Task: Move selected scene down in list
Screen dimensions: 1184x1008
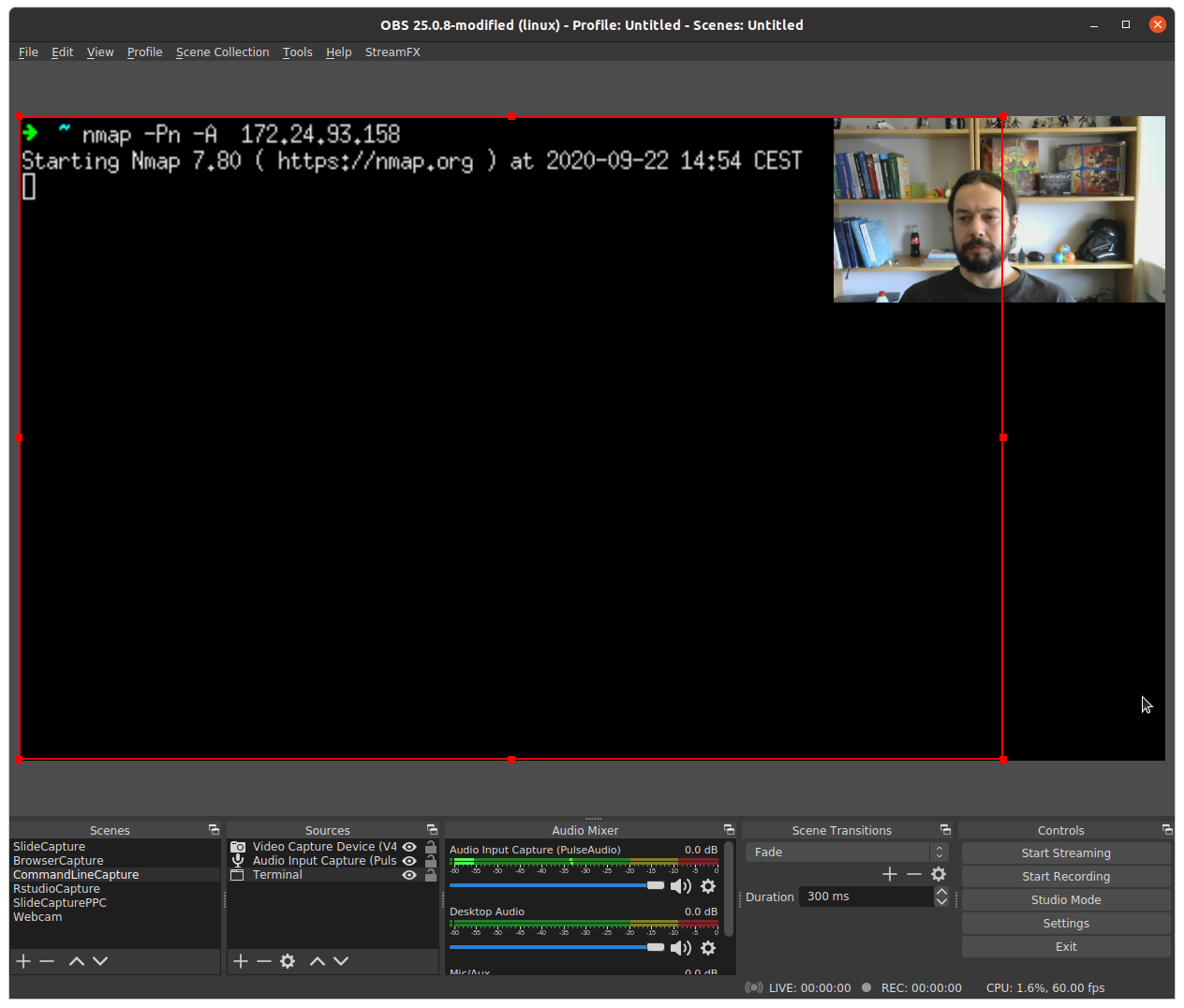Action: click(x=100, y=961)
